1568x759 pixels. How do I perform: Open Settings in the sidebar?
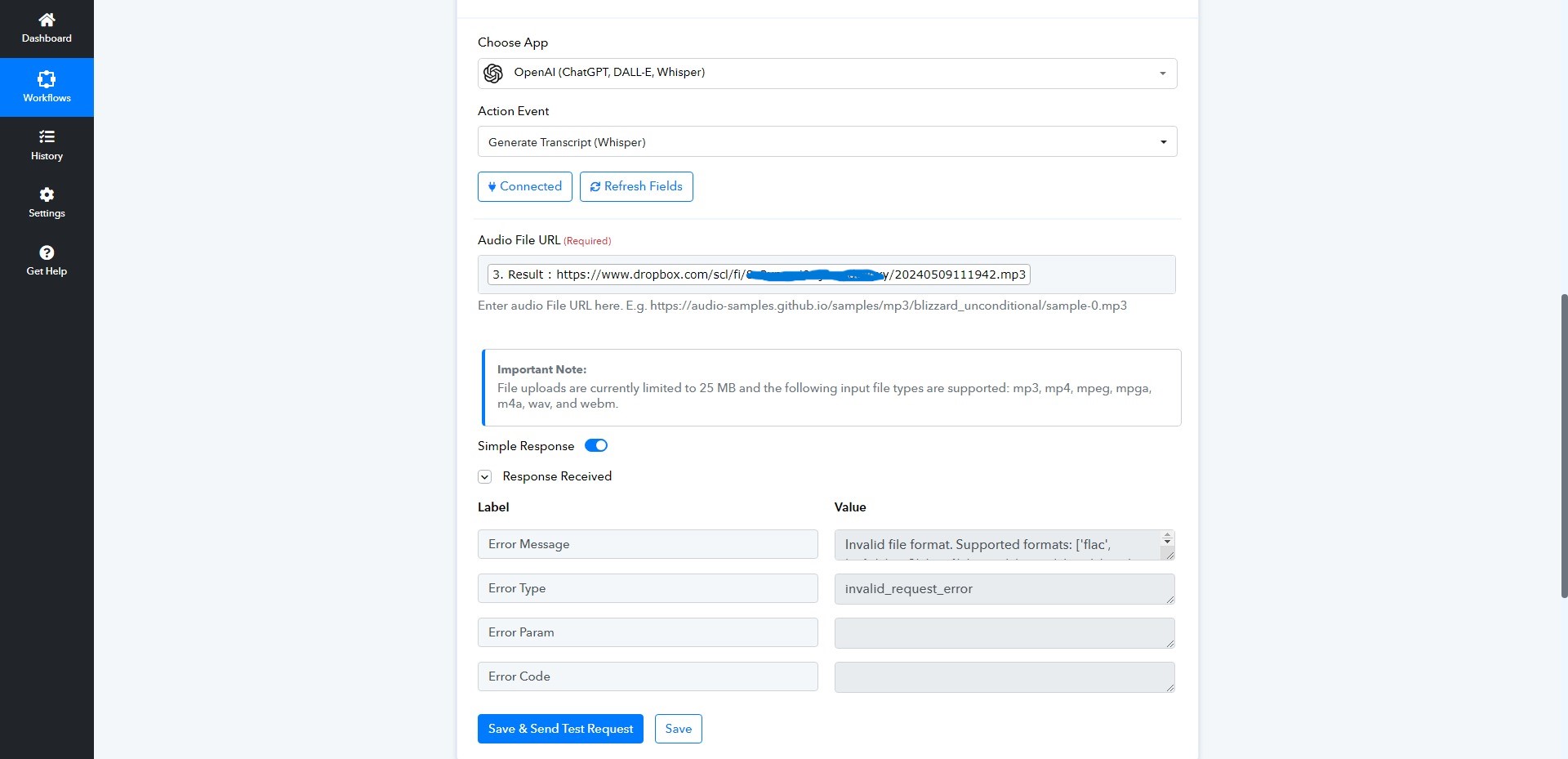pos(47,203)
